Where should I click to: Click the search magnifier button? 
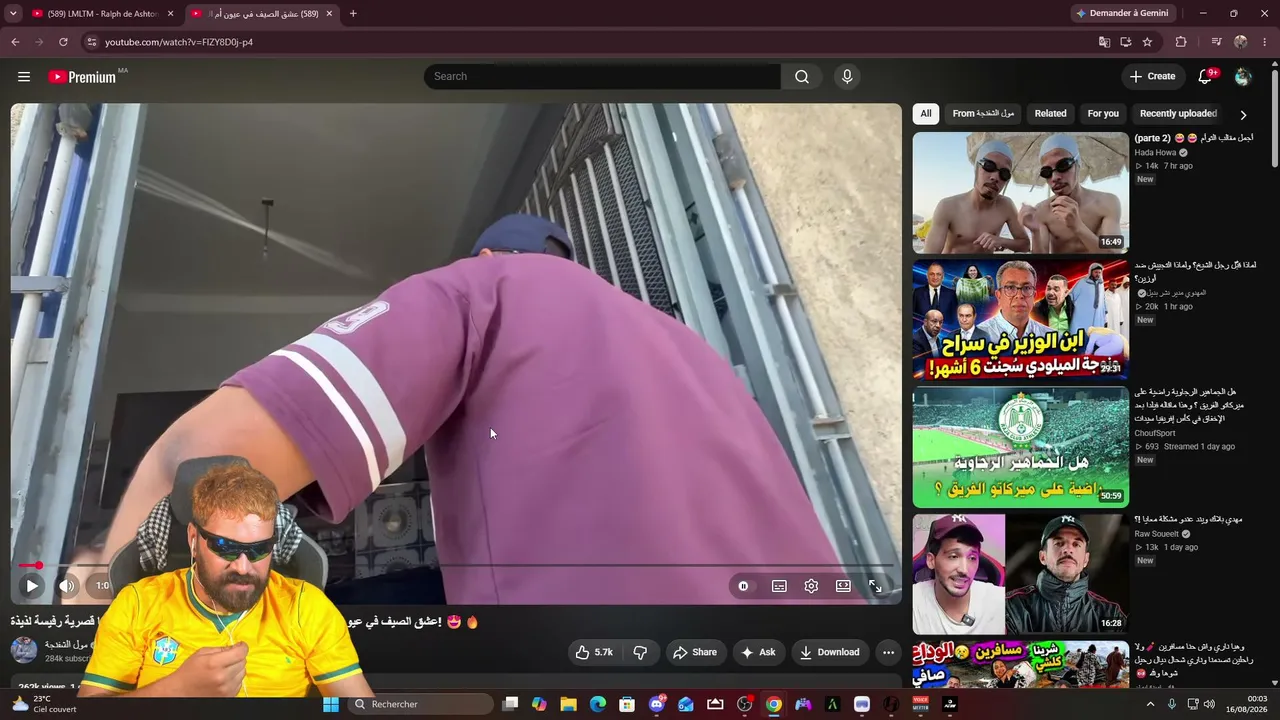[802, 77]
